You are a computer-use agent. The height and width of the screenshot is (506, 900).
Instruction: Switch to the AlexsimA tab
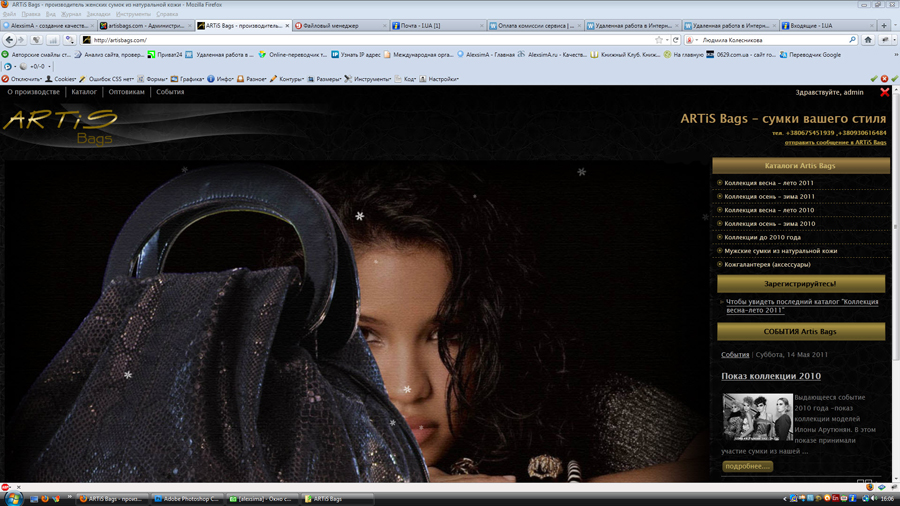48,25
